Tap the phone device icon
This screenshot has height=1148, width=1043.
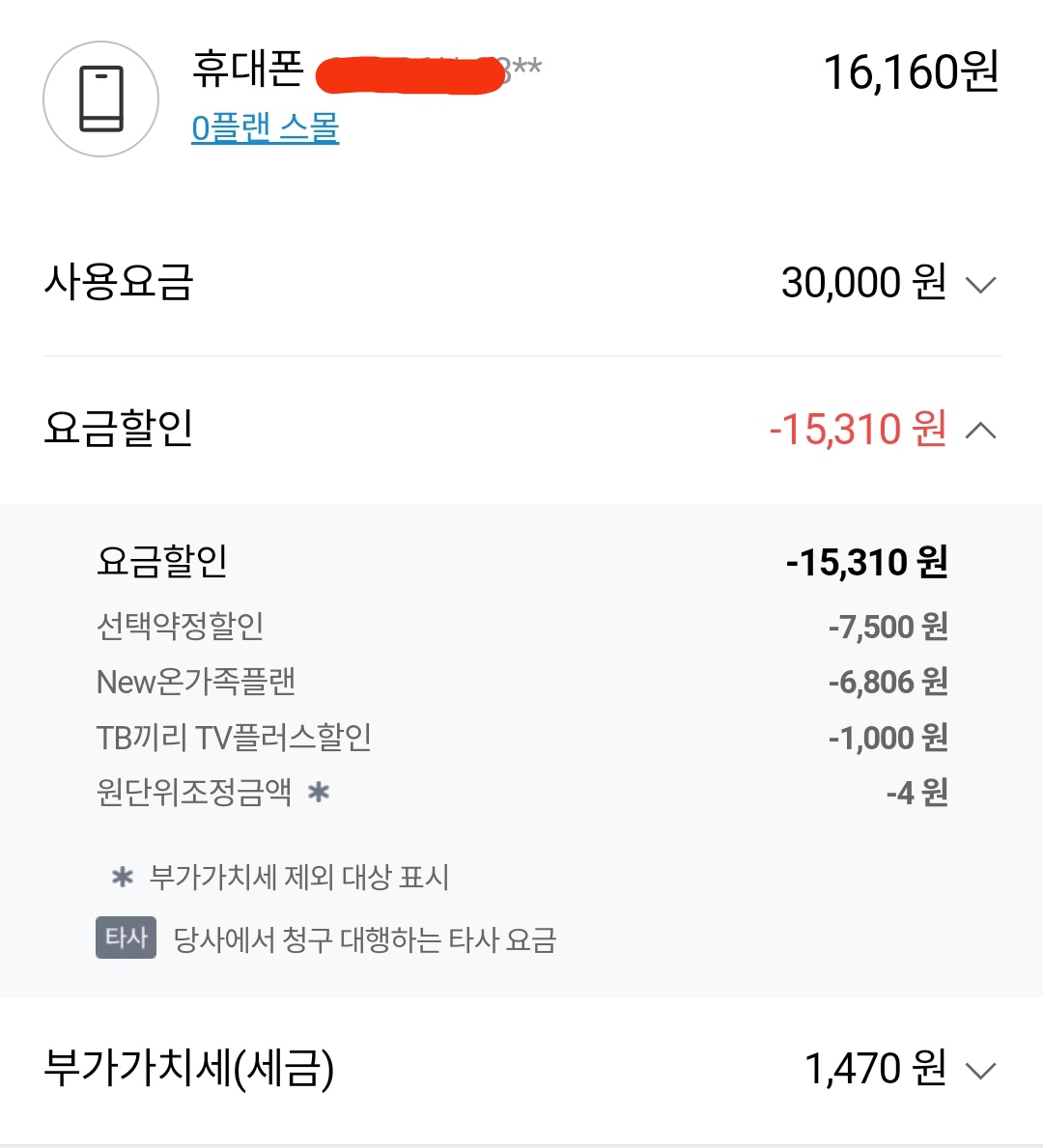pos(100,98)
